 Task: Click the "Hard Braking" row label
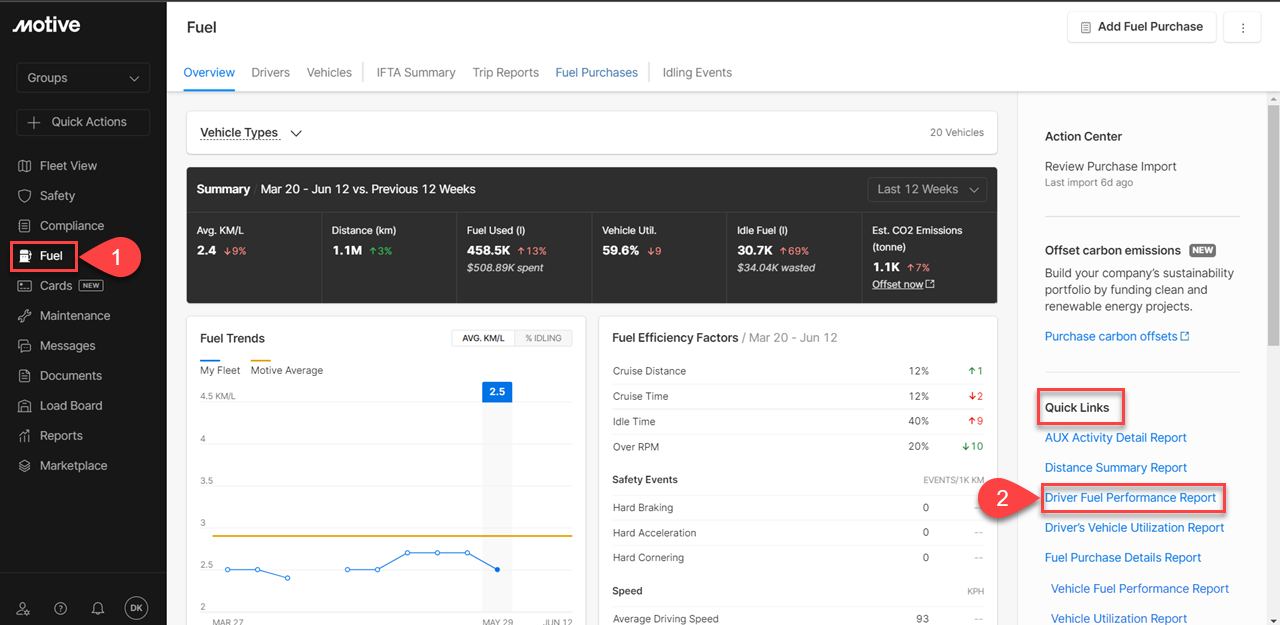point(643,508)
